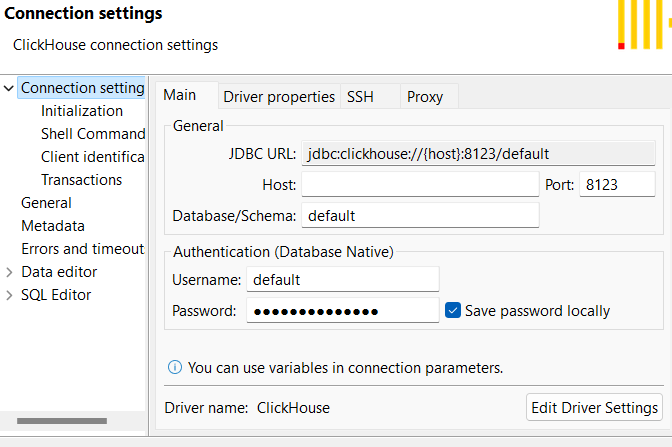Open the Transactions settings page

pyautogui.click(x=81, y=180)
